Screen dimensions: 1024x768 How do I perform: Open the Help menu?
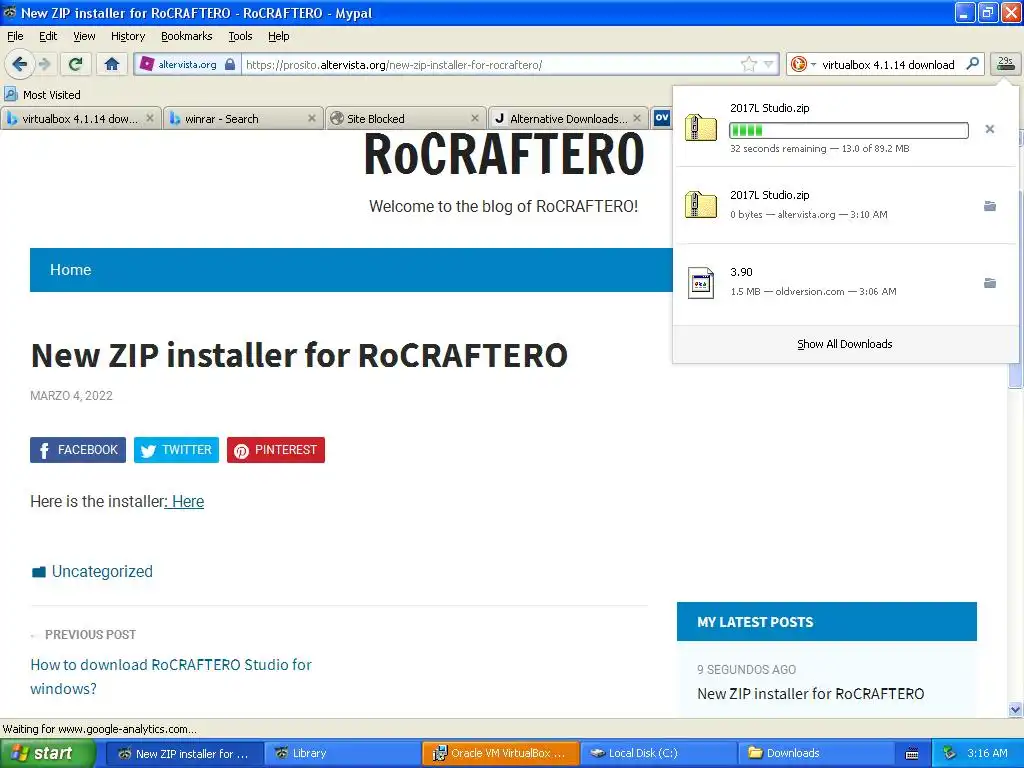pos(278,36)
